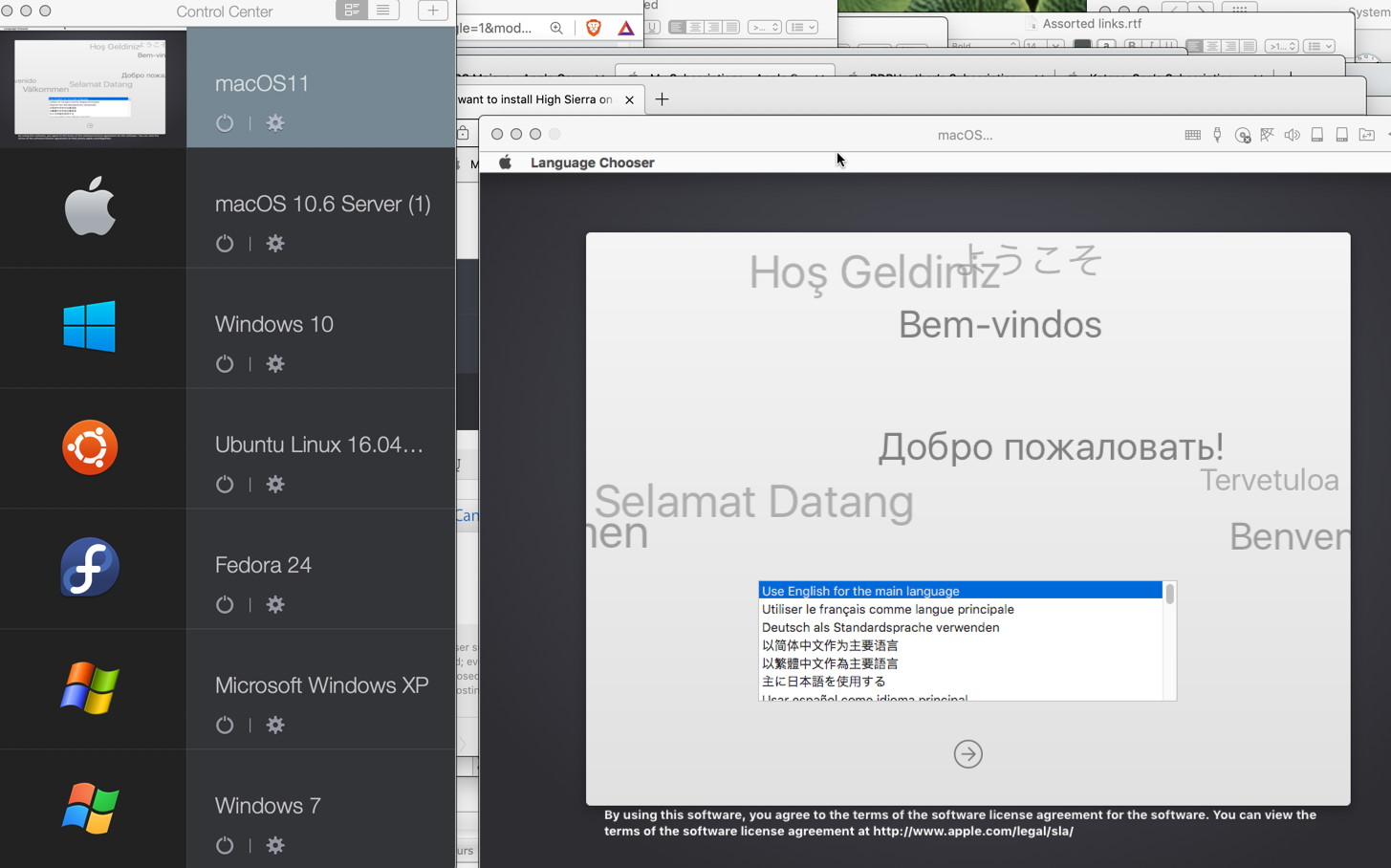1391x868 pixels.
Task: Open the Apple menu in the VM
Action: coord(506,163)
